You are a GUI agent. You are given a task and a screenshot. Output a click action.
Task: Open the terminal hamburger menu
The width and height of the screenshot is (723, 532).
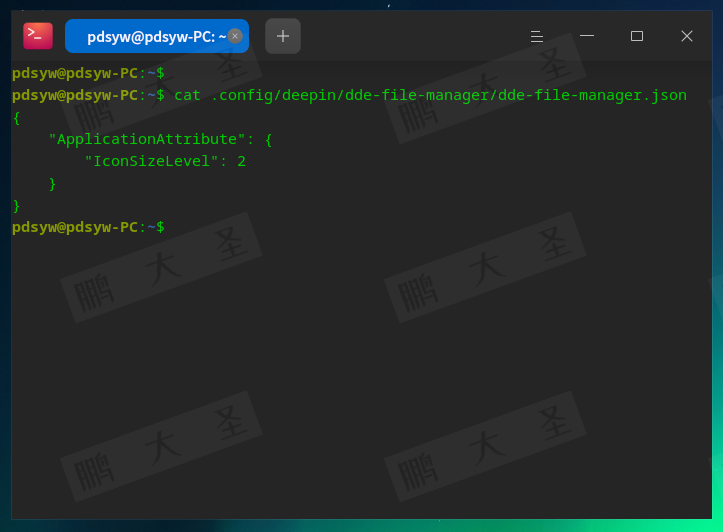click(x=537, y=36)
